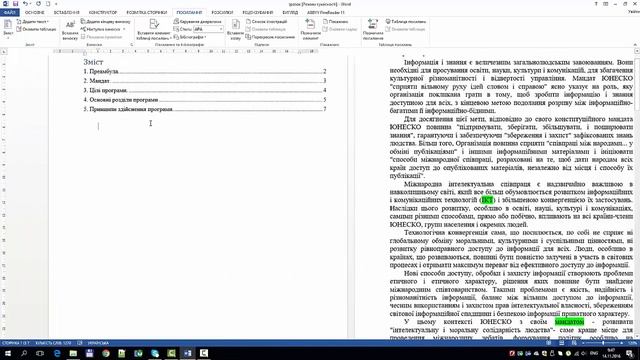Insert a footnote with Вставити виноску

pos(70,30)
